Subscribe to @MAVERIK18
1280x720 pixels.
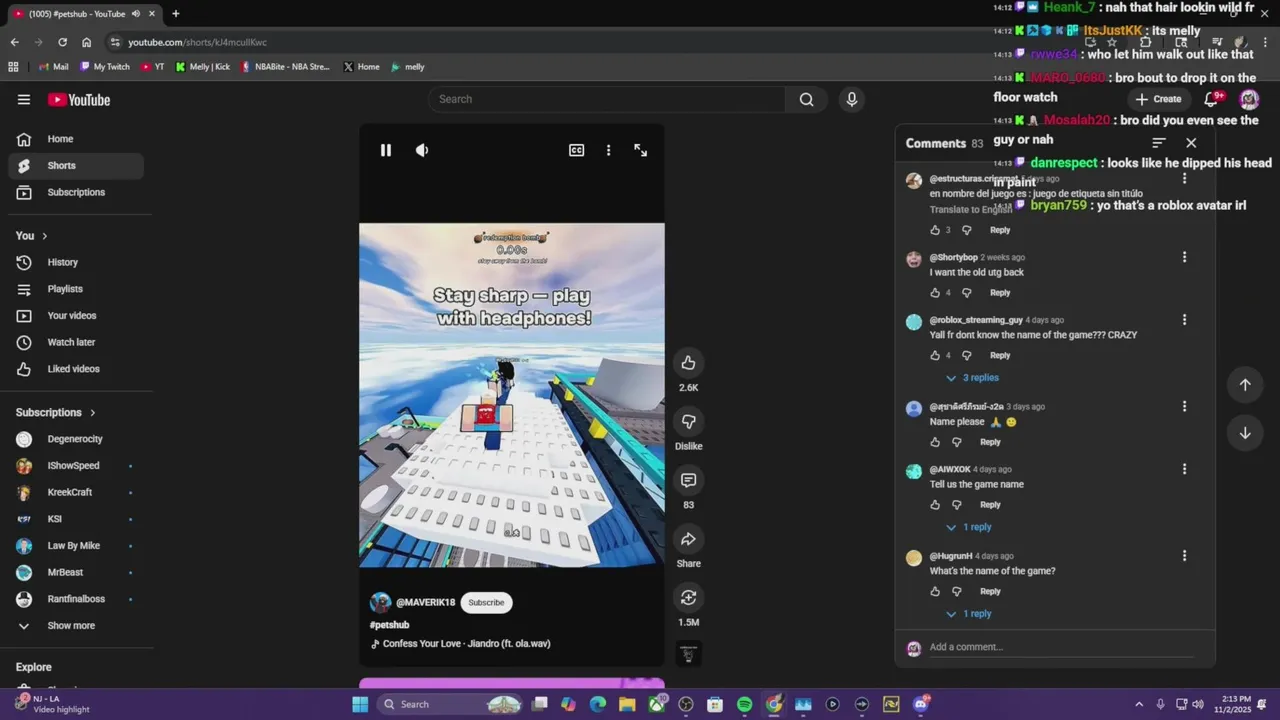[486, 602]
